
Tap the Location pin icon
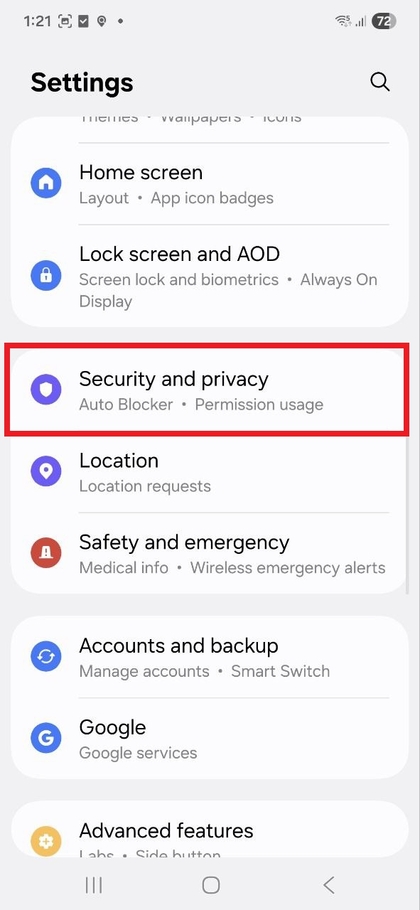click(x=46, y=471)
